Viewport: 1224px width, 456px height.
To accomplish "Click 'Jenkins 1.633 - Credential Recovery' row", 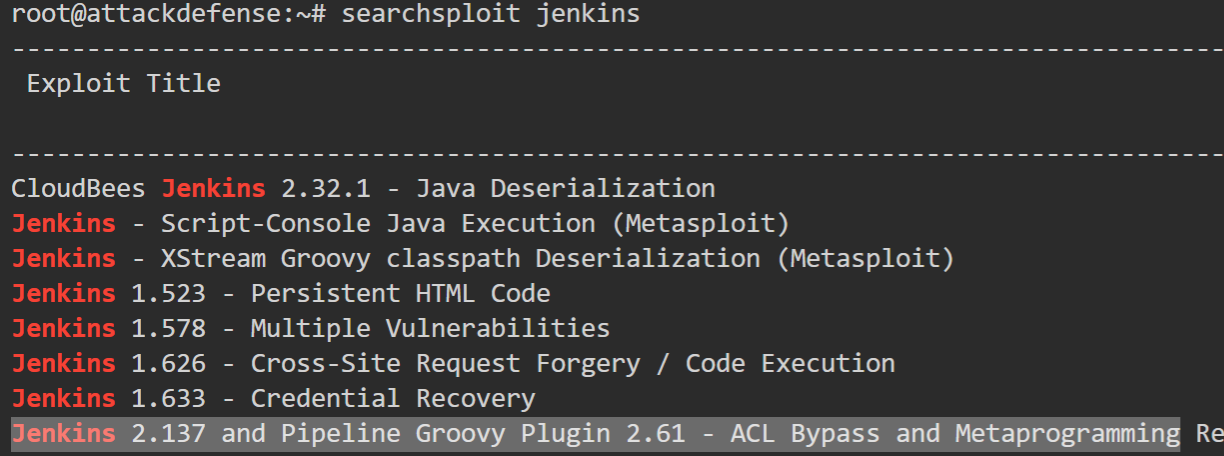I will [274, 398].
